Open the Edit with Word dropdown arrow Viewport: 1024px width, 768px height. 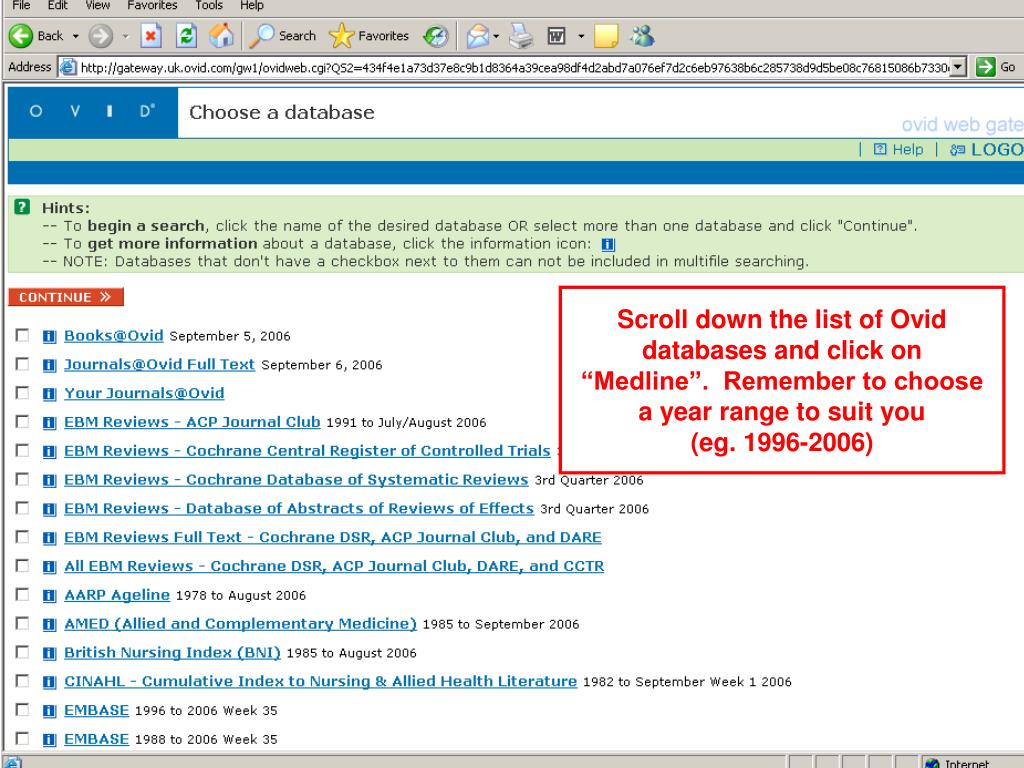coord(581,36)
